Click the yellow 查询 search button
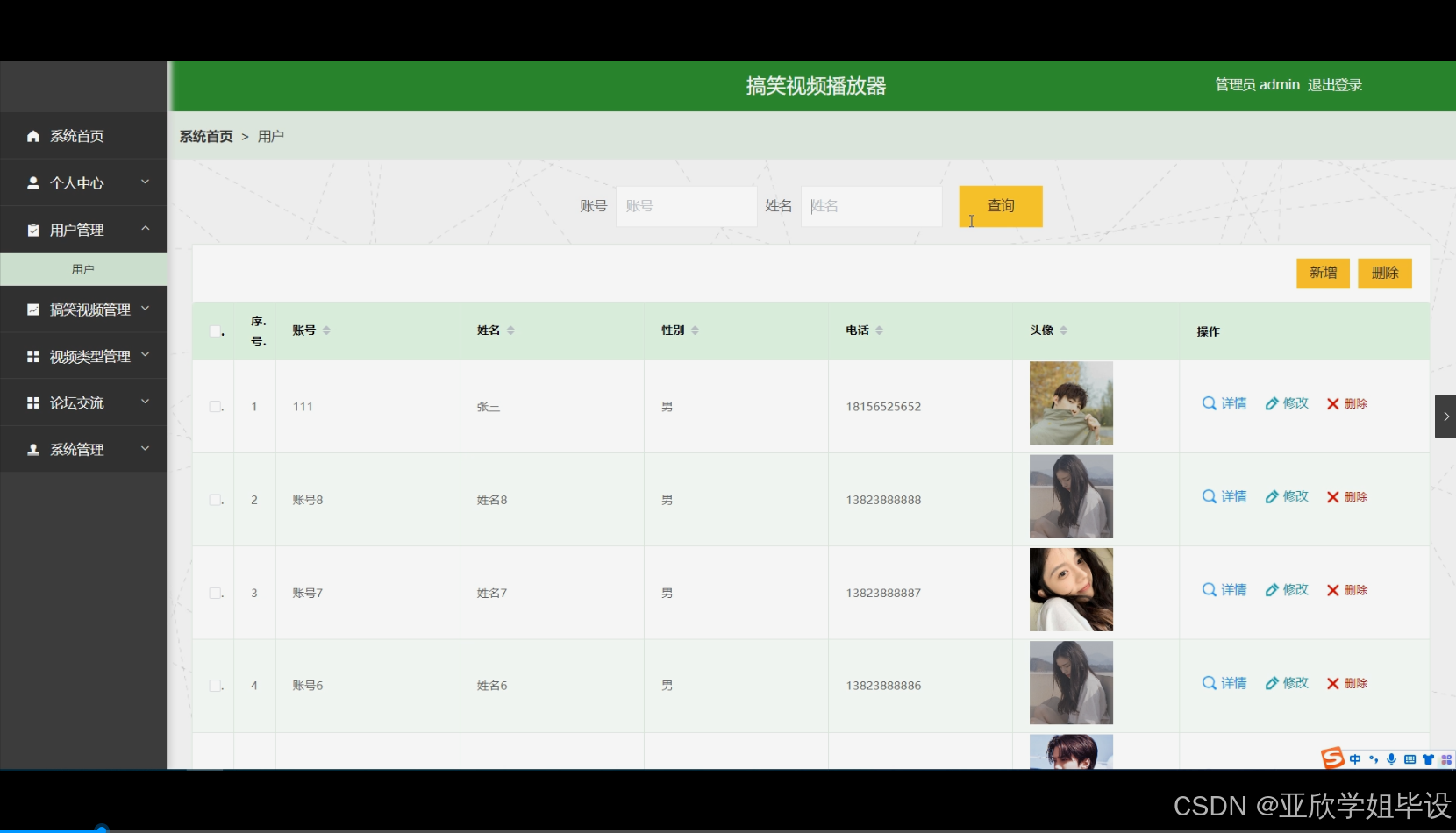 click(1000, 206)
